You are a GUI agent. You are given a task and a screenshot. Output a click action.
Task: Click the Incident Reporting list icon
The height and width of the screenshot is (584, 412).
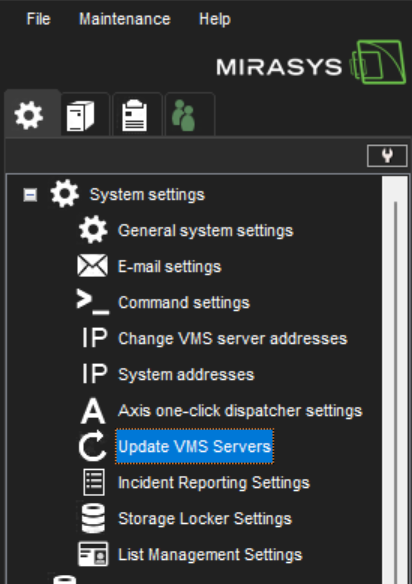pos(94,482)
